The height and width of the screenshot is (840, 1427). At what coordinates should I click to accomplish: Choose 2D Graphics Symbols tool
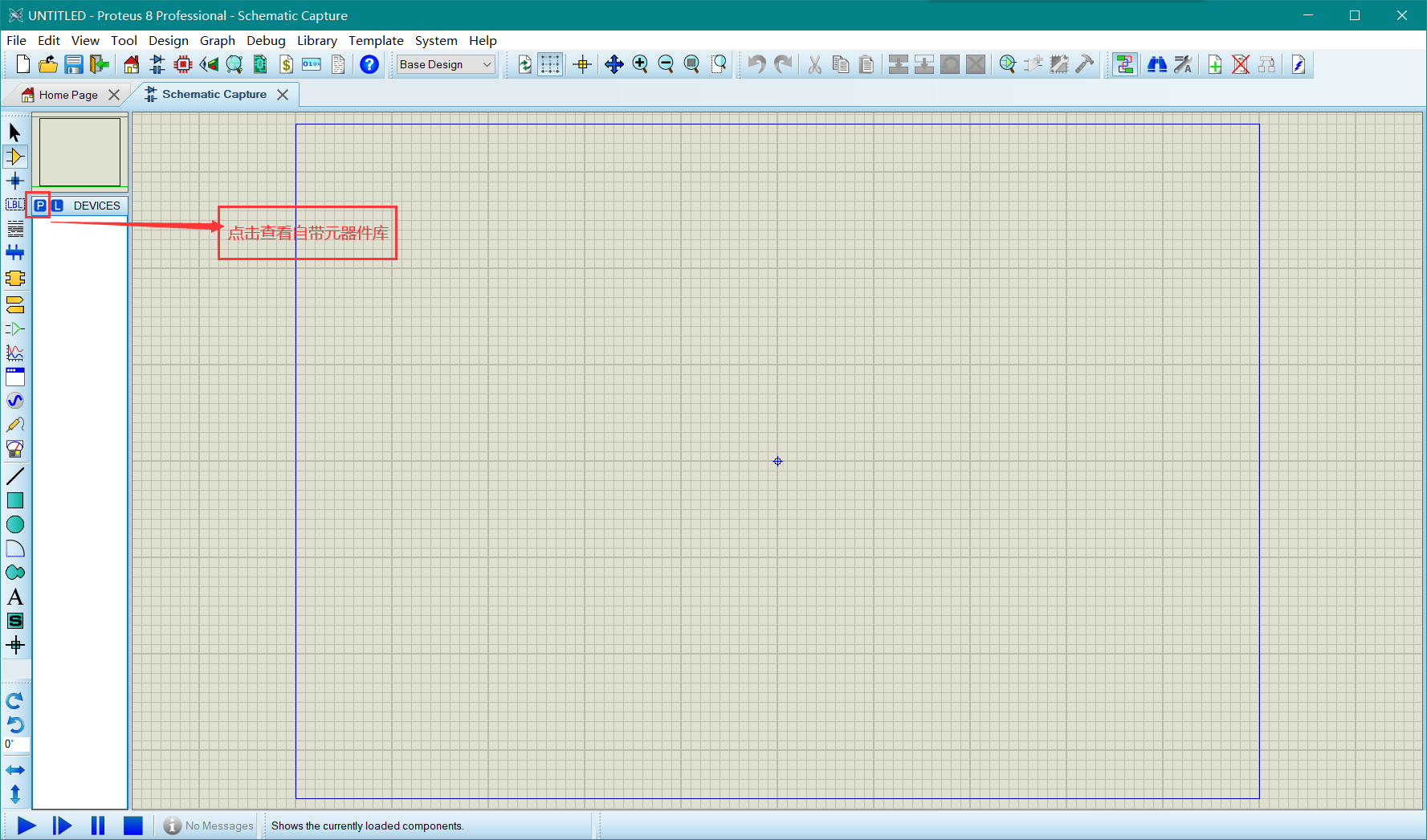click(15, 621)
